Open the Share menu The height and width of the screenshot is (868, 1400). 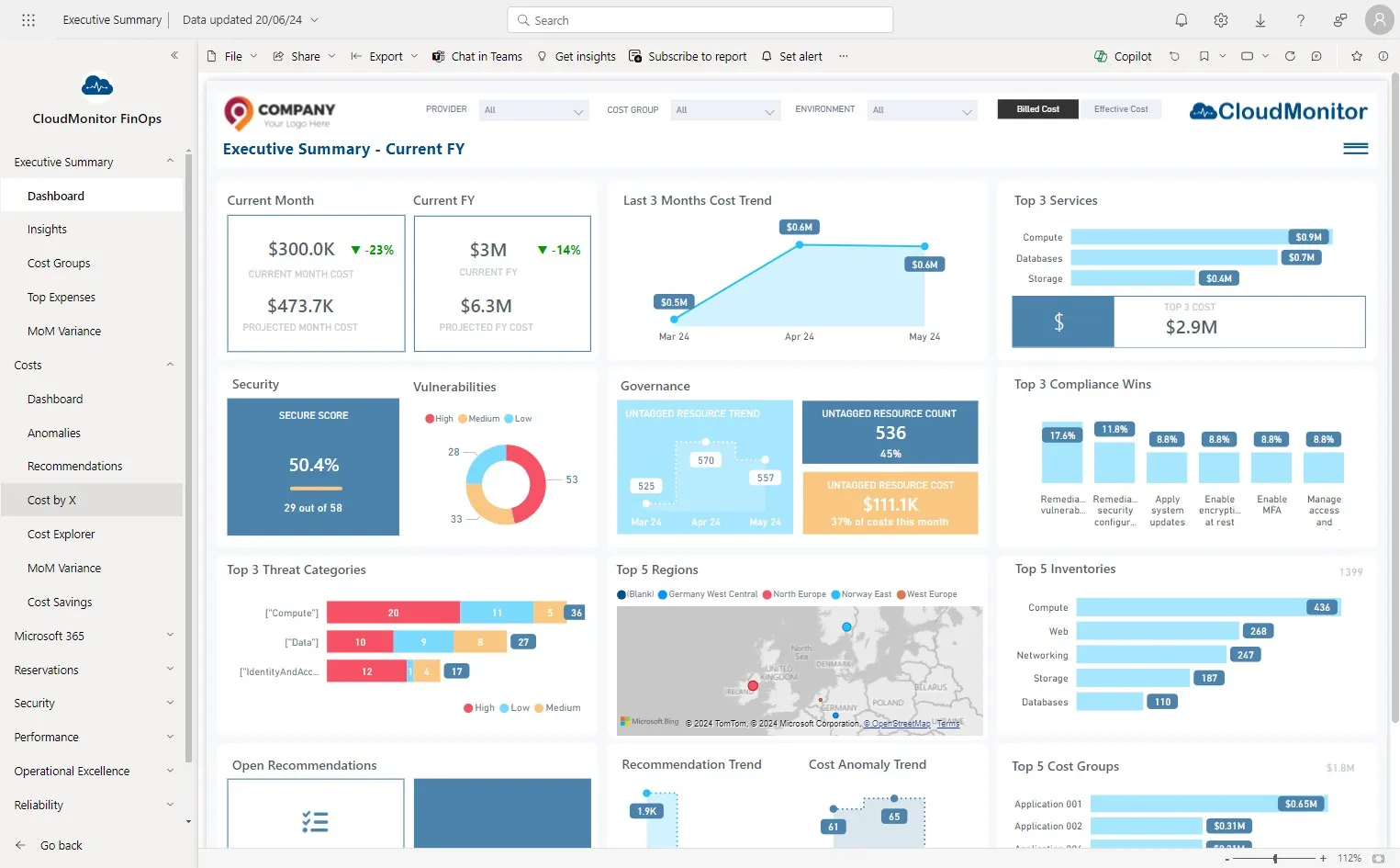[304, 56]
